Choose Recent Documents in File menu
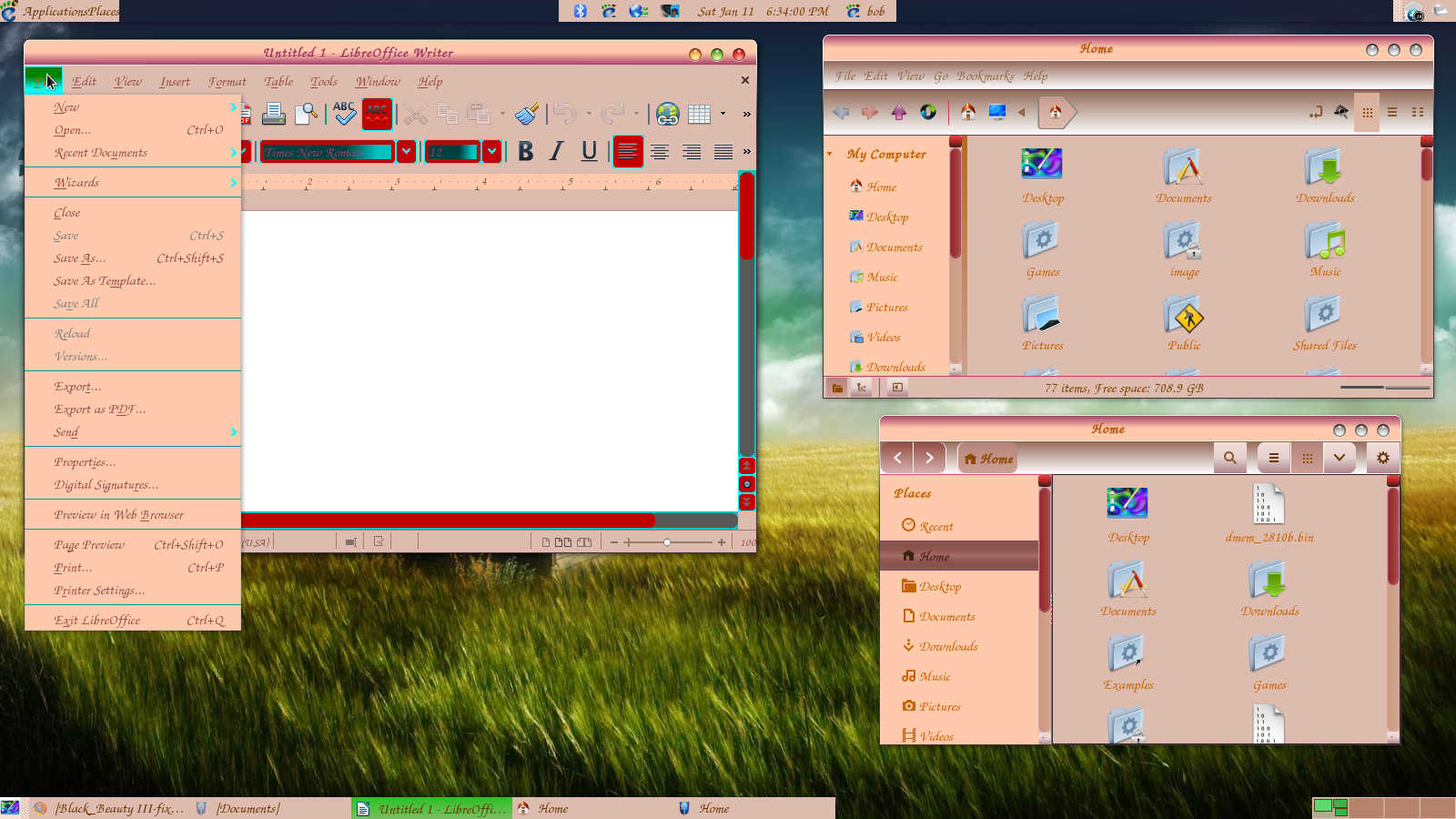The image size is (1456, 819). pos(133,153)
